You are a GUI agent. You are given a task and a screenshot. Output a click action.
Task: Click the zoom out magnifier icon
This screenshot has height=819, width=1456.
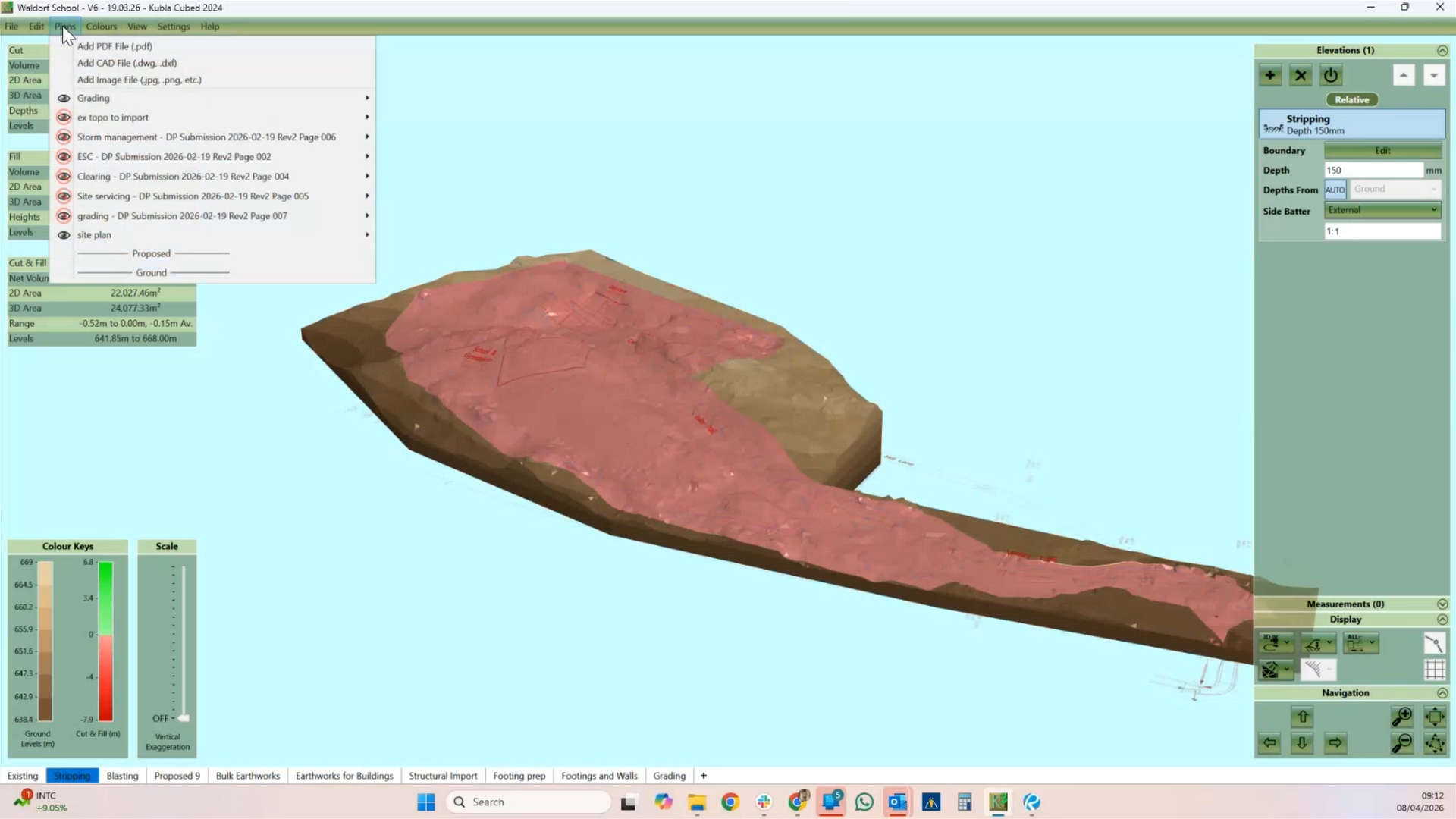1401,743
